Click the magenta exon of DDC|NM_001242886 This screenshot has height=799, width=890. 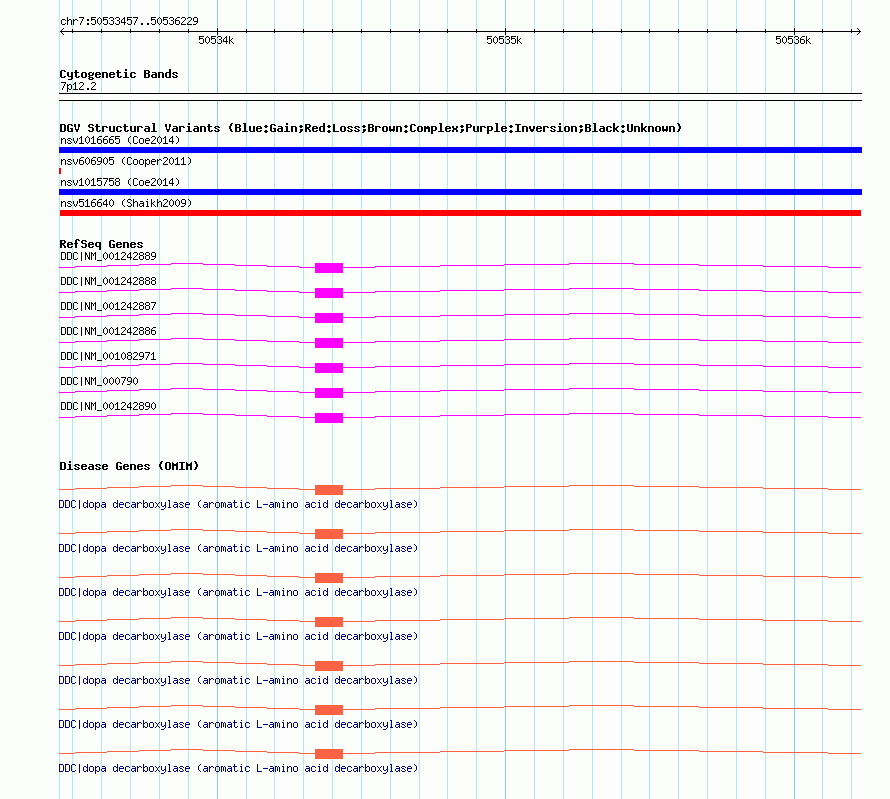tap(329, 343)
